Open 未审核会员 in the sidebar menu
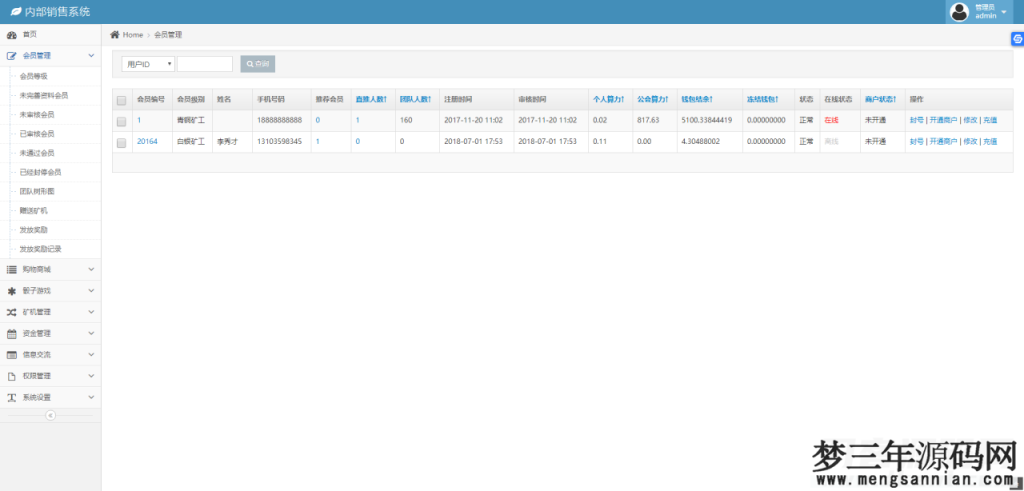This screenshot has height=491, width=1024. pyautogui.click(x=37, y=114)
